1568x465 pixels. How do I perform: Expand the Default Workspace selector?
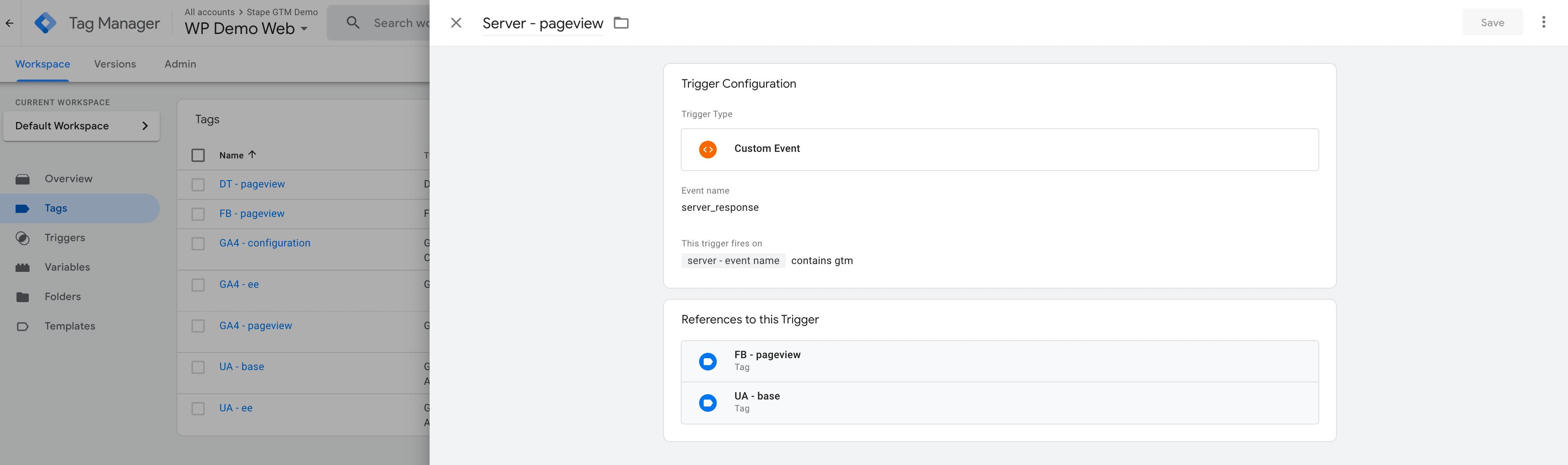click(x=82, y=126)
